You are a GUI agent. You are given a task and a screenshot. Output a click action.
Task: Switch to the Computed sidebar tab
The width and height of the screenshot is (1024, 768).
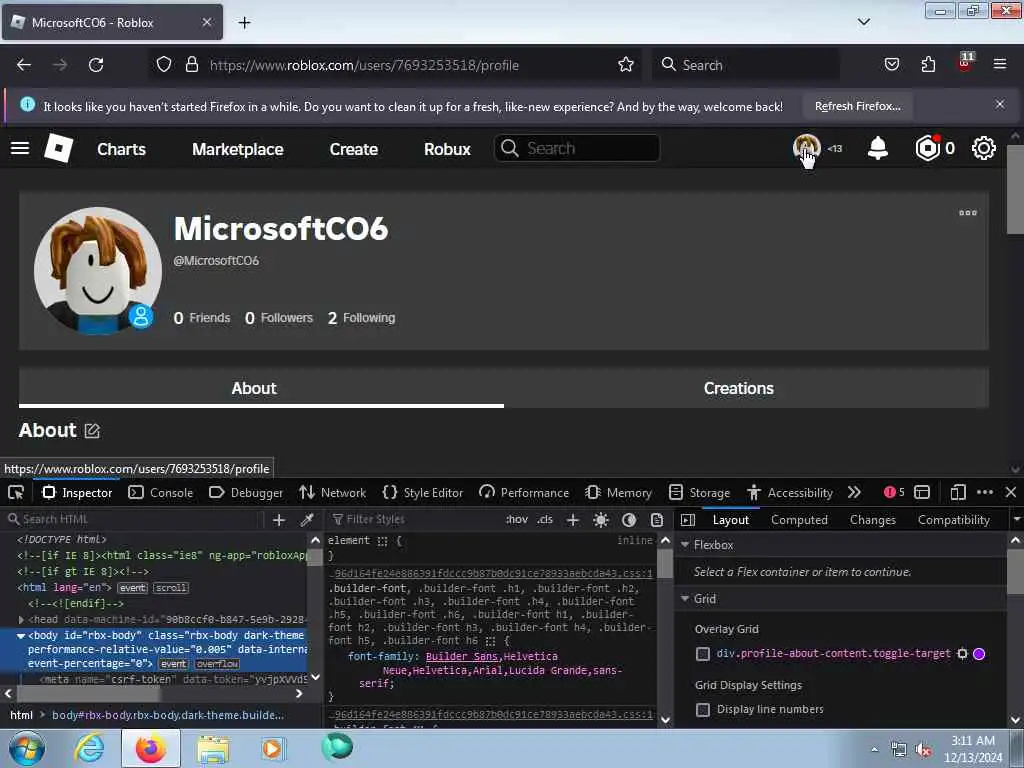pyautogui.click(x=799, y=520)
